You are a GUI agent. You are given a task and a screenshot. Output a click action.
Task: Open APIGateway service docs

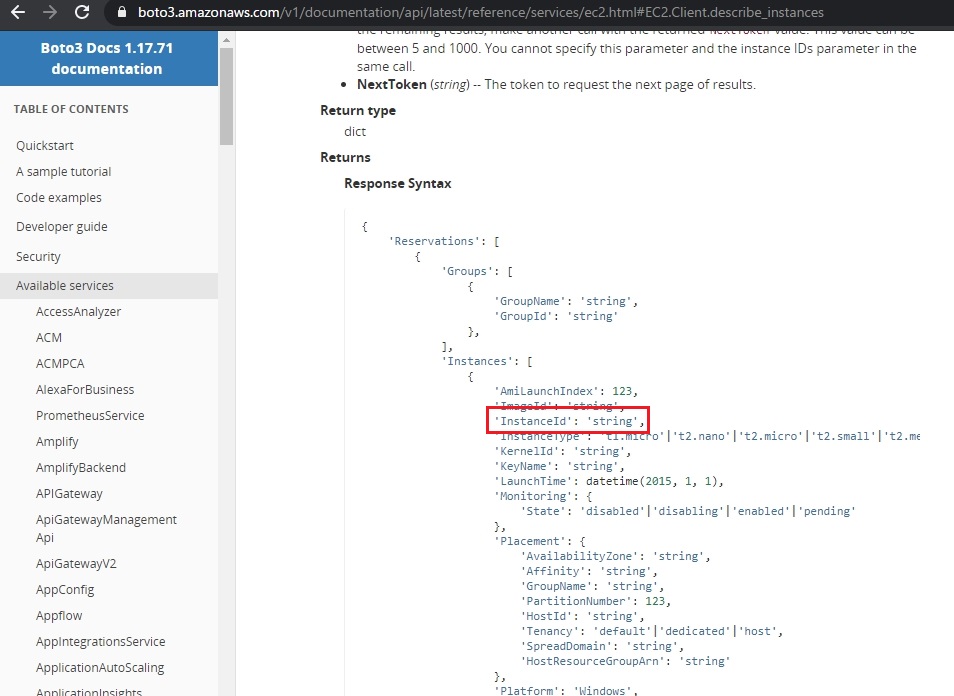69,493
